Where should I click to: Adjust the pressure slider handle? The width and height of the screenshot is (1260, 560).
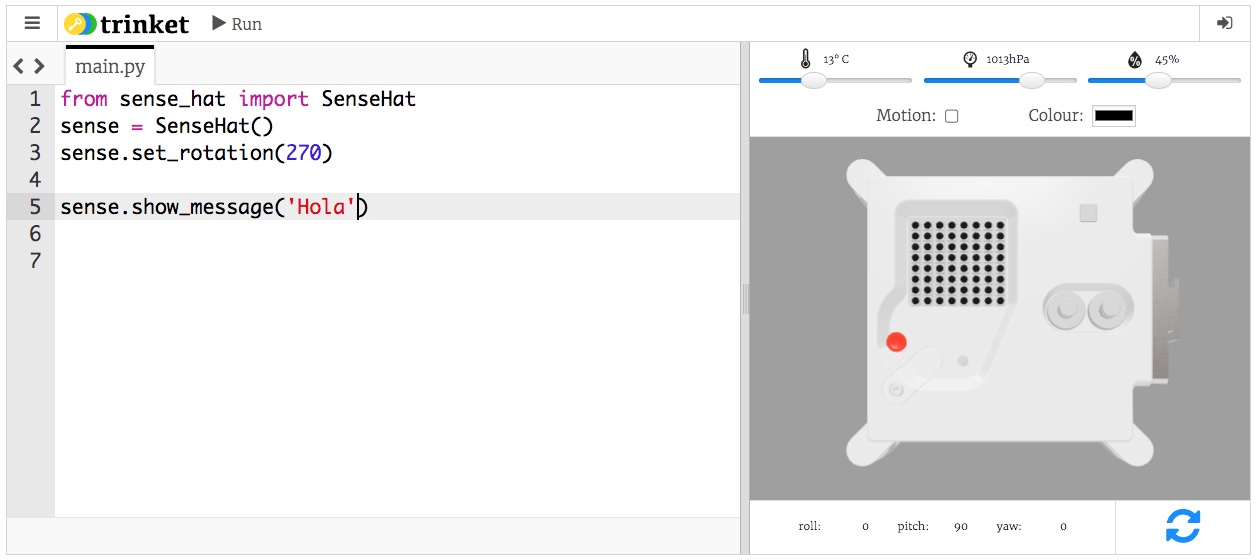pyautogui.click(x=1031, y=80)
